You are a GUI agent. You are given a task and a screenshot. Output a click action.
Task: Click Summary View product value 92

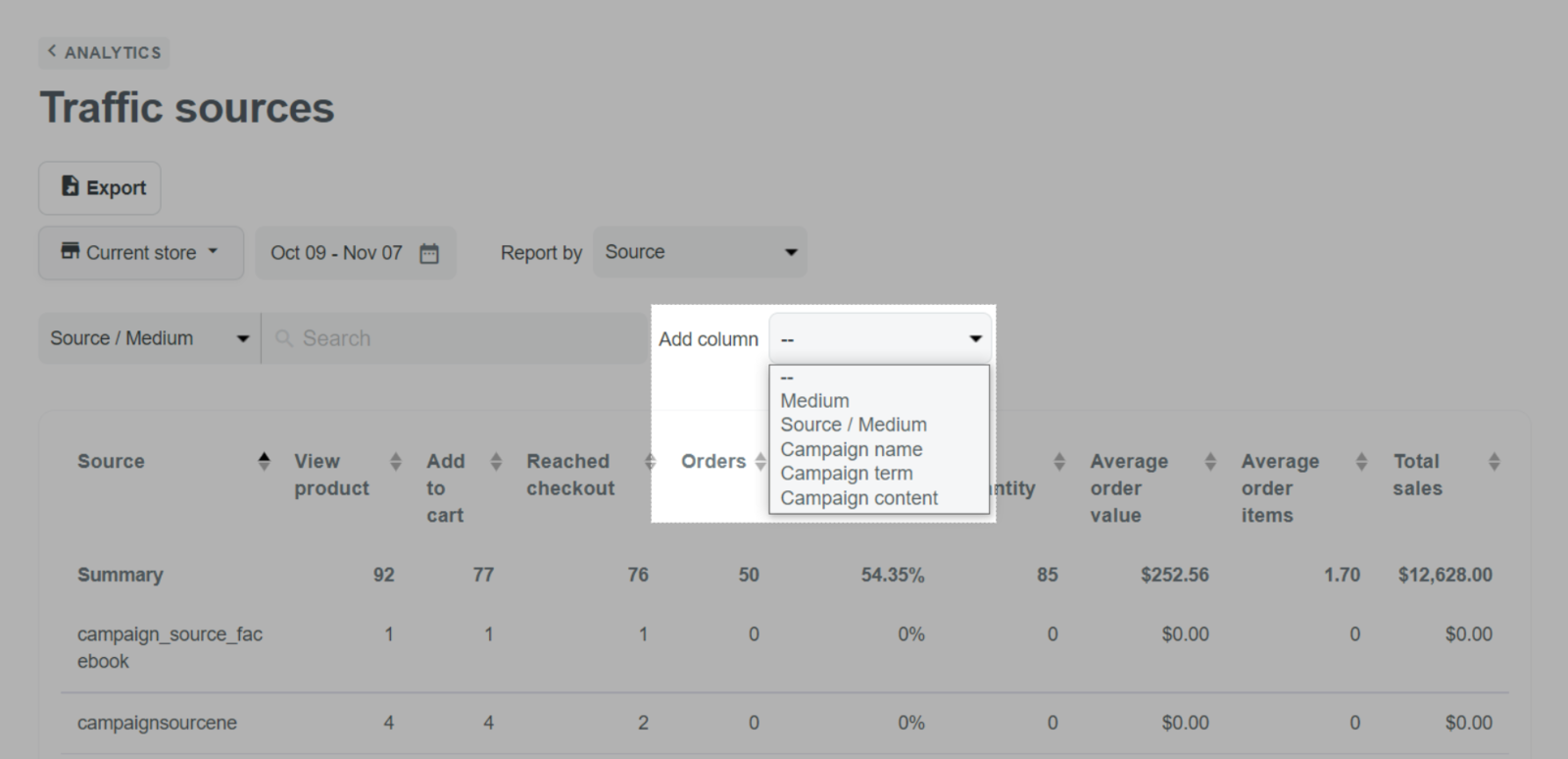tap(384, 575)
